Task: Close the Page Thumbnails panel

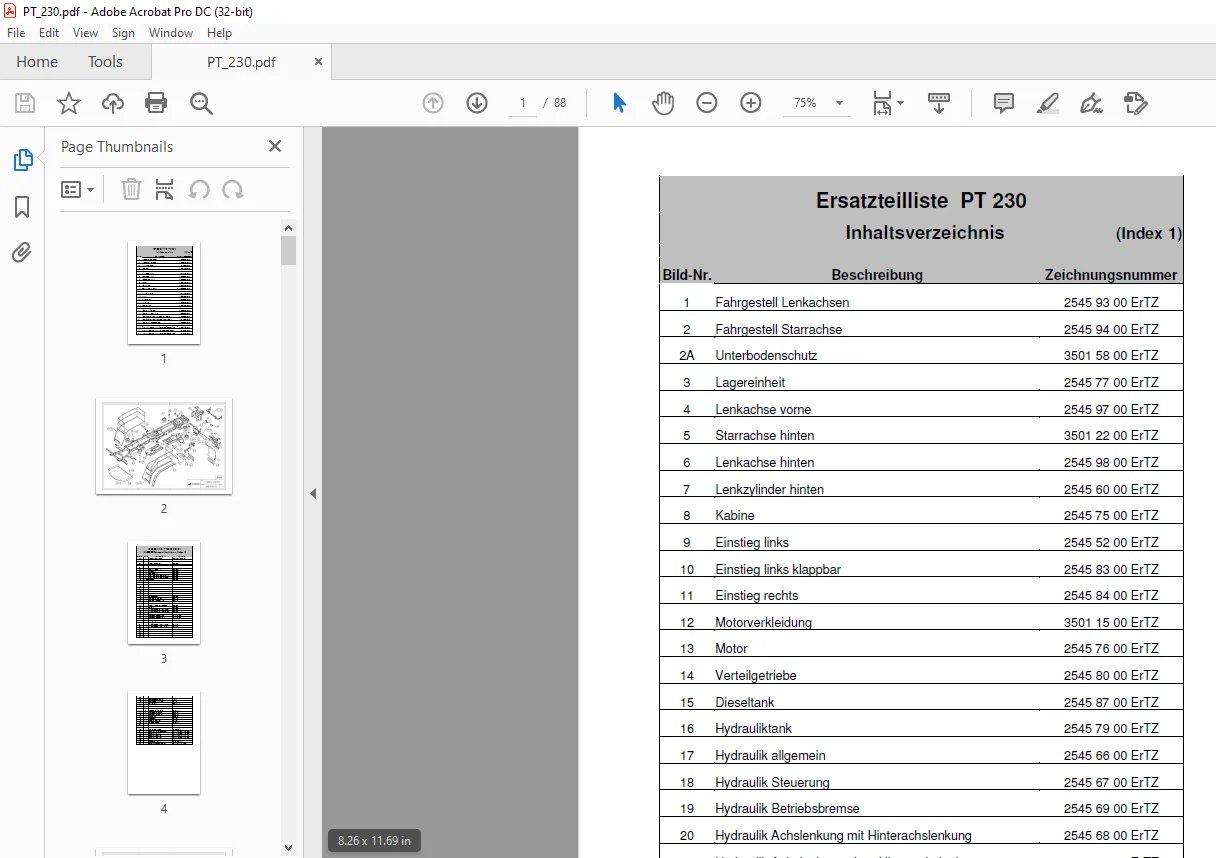Action: [x=275, y=146]
